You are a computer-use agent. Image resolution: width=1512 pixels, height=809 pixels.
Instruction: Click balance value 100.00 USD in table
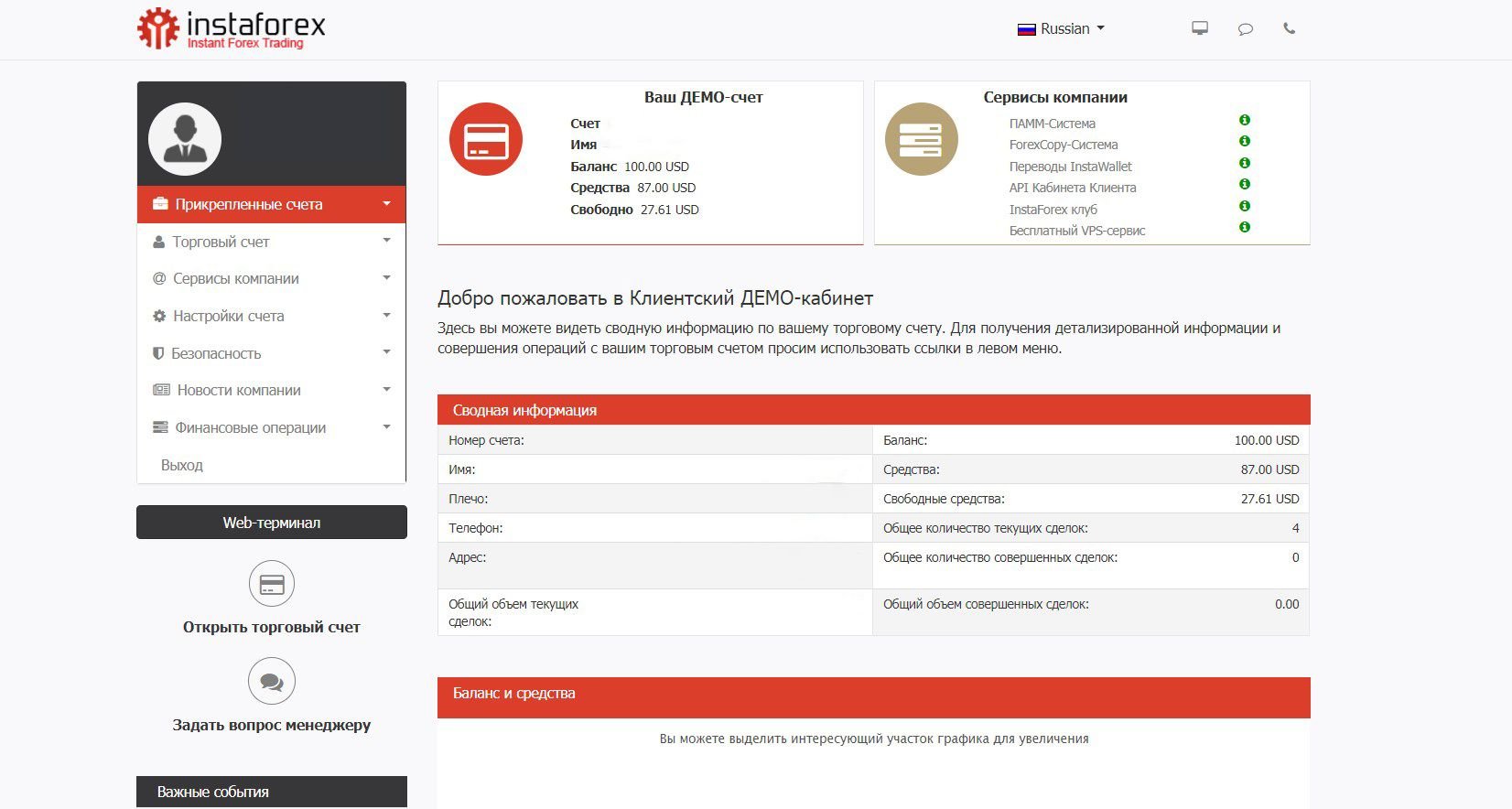1267,440
